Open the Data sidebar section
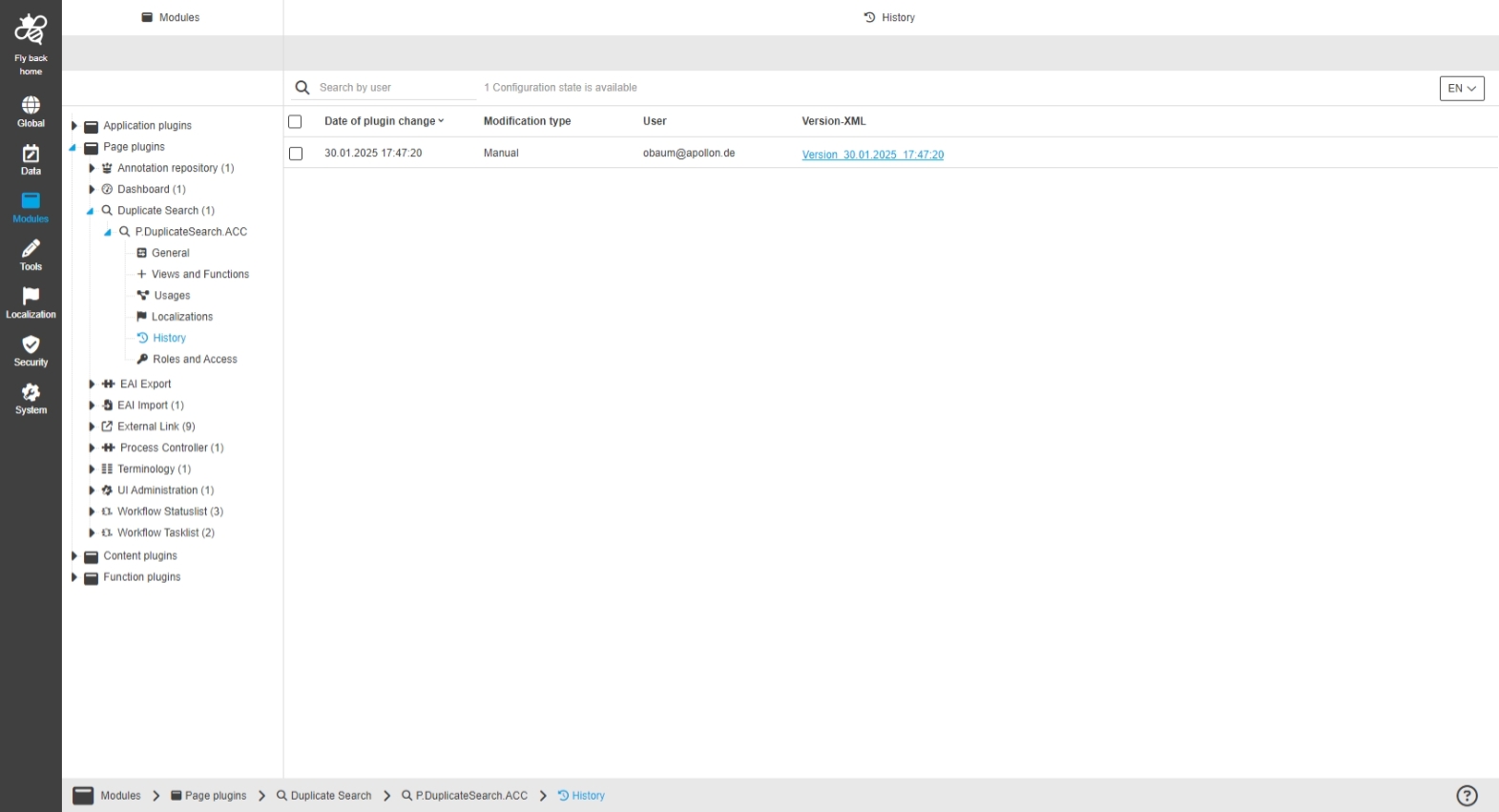Viewport: 1499px width, 812px height. click(31, 159)
